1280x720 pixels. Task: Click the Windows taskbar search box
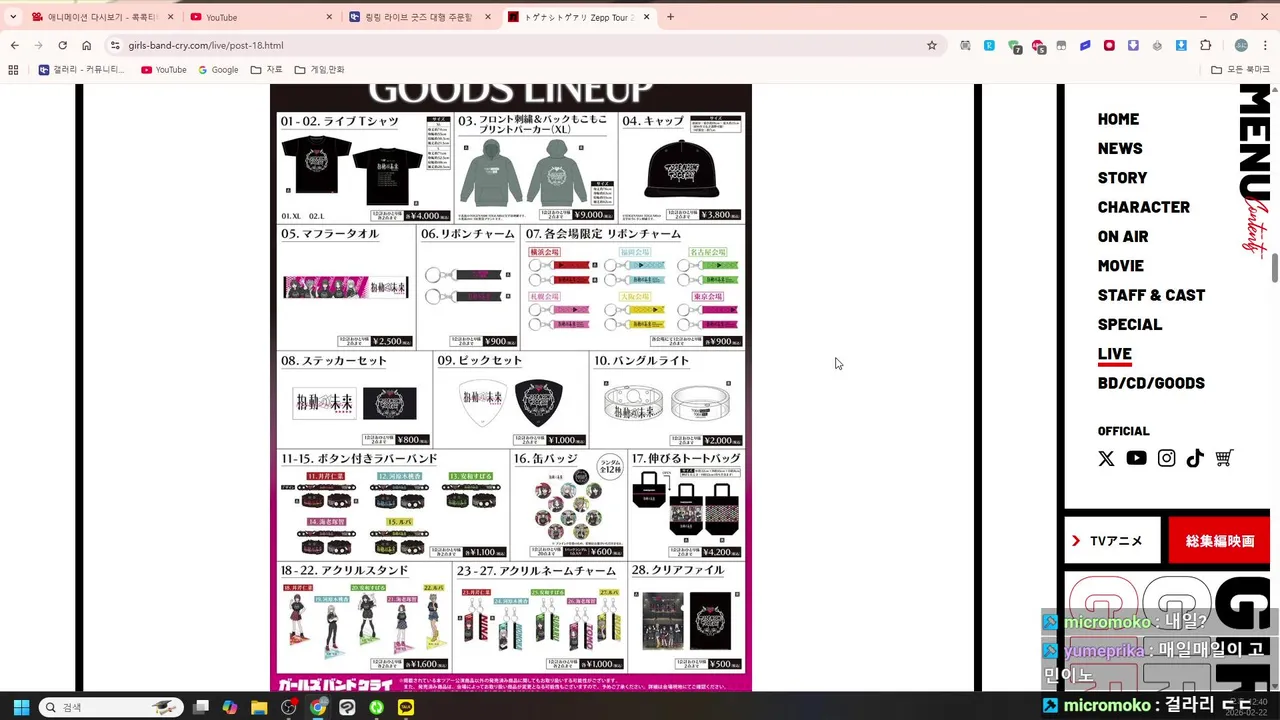point(111,707)
